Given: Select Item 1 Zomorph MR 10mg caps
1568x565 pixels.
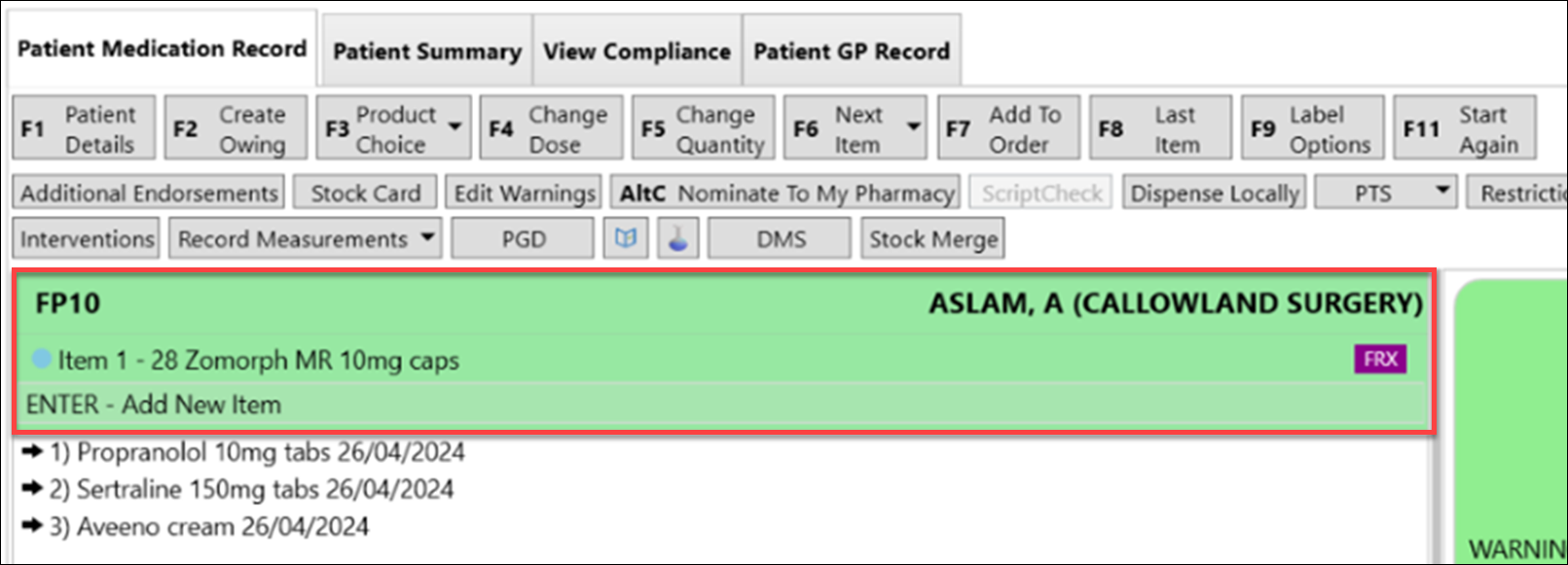Looking at the screenshot, I should click(x=257, y=361).
